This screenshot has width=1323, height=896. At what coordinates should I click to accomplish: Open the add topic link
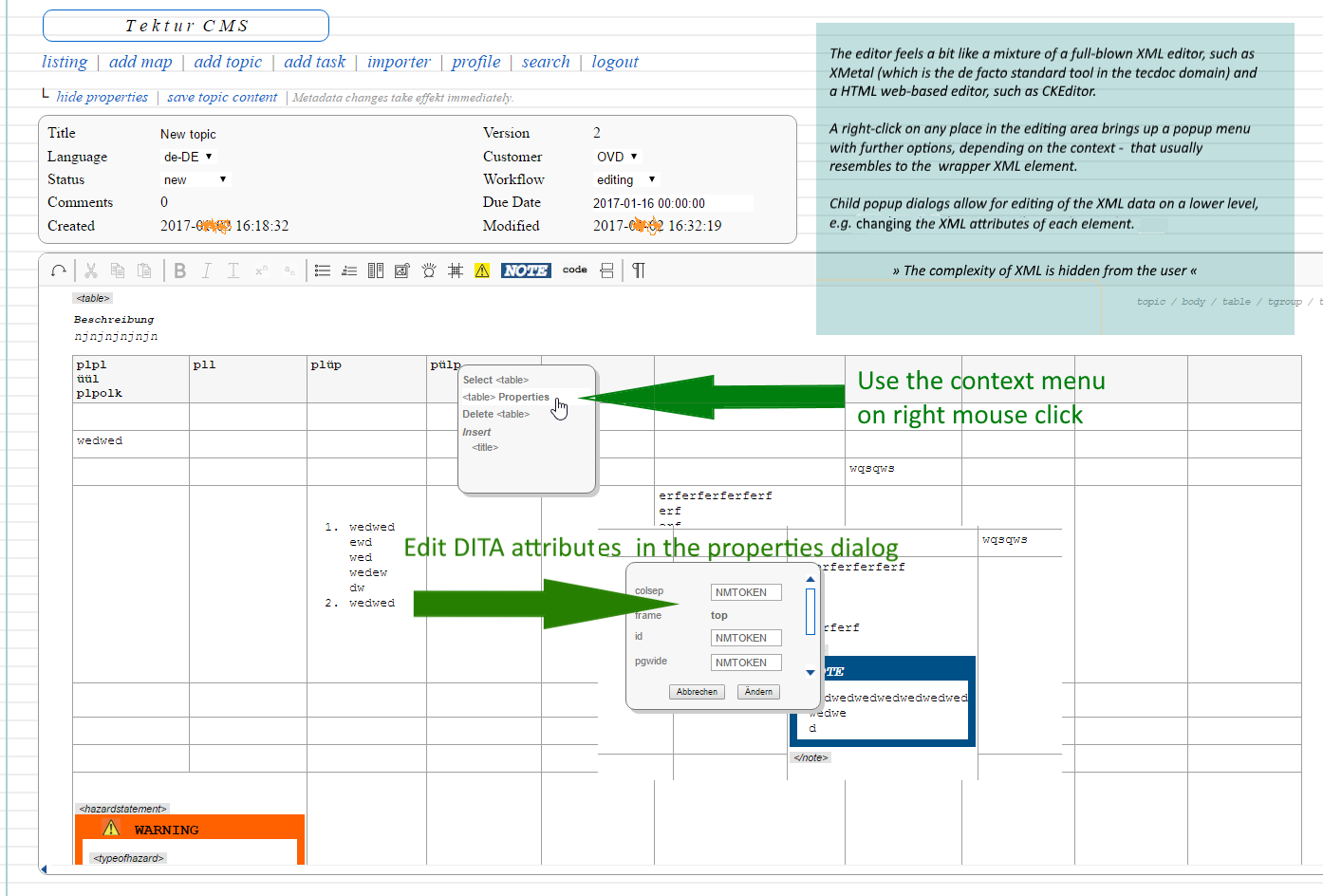pos(228,62)
